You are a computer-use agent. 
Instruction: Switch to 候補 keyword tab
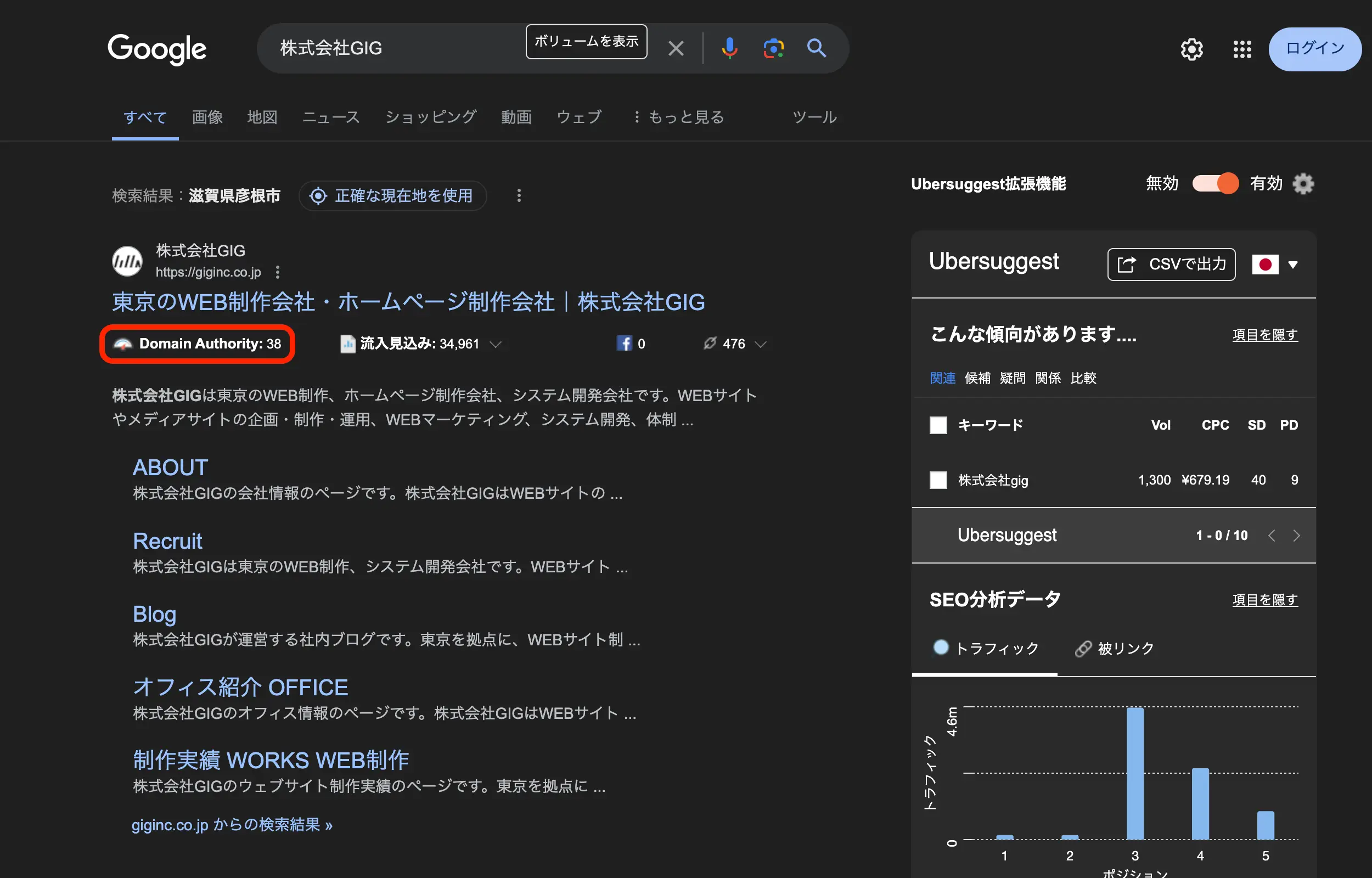[x=977, y=378]
